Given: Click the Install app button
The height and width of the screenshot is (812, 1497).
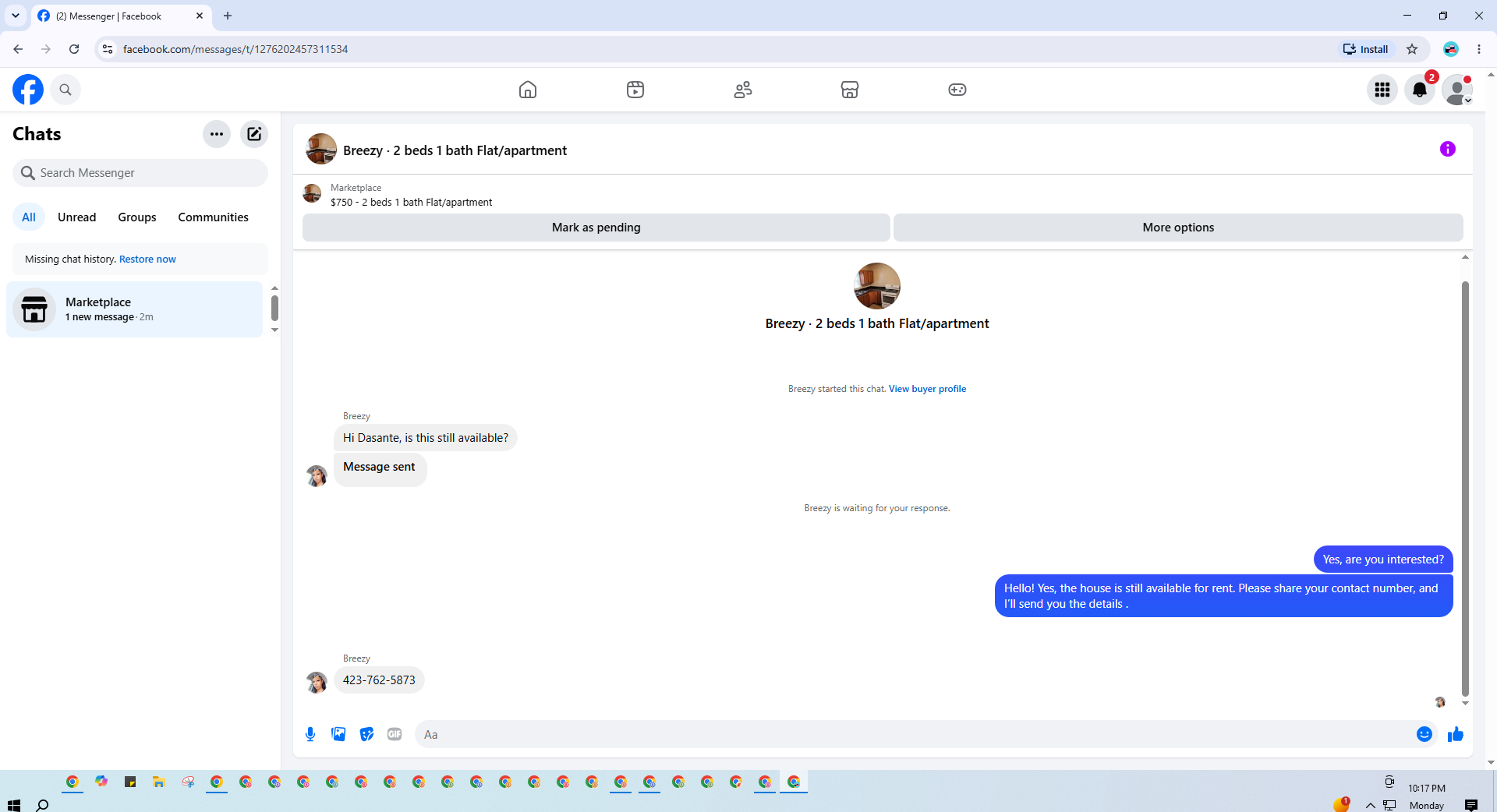Looking at the screenshot, I should tap(1365, 49).
